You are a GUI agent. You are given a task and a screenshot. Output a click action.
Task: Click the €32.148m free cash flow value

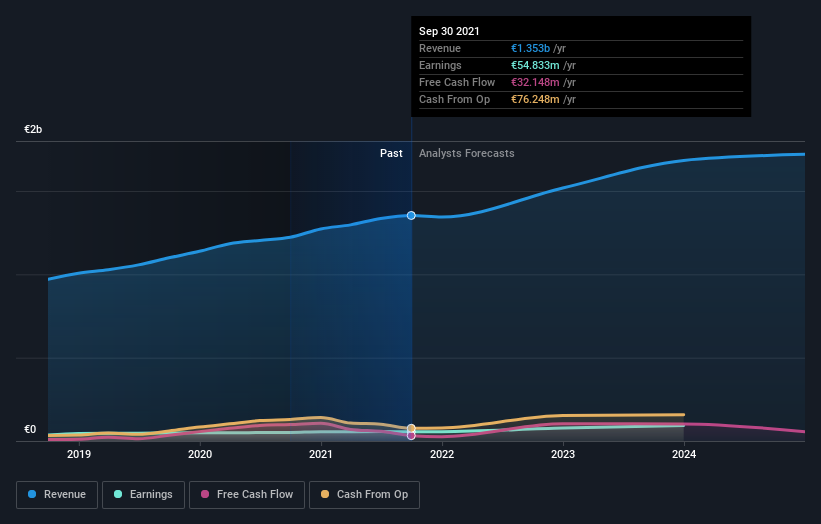click(x=535, y=82)
